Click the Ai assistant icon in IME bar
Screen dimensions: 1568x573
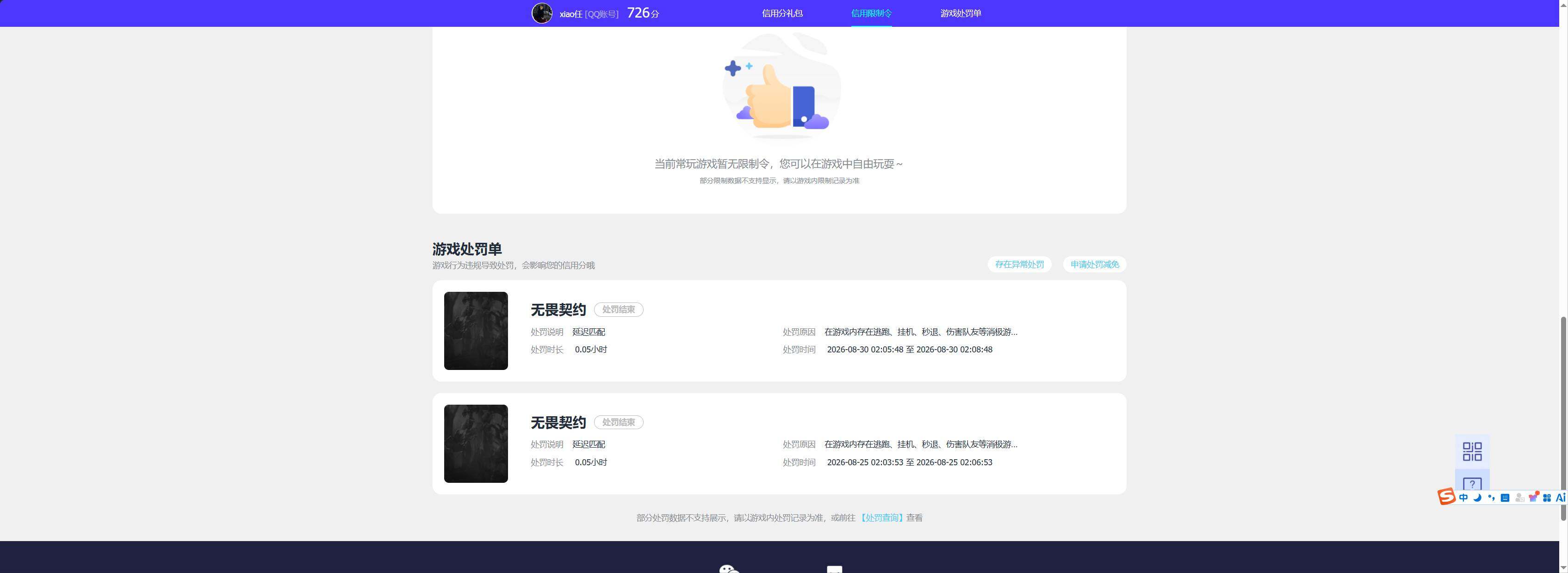(1561, 498)
